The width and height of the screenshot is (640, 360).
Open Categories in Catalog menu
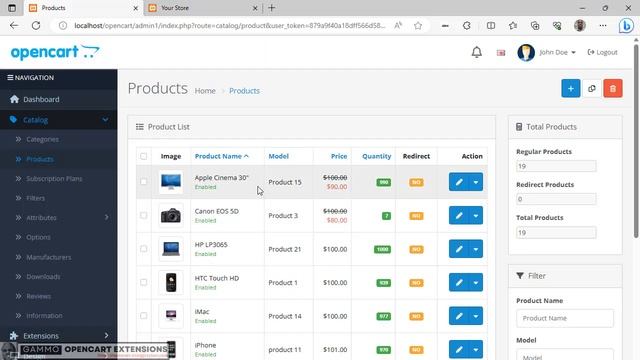(58, 139)
